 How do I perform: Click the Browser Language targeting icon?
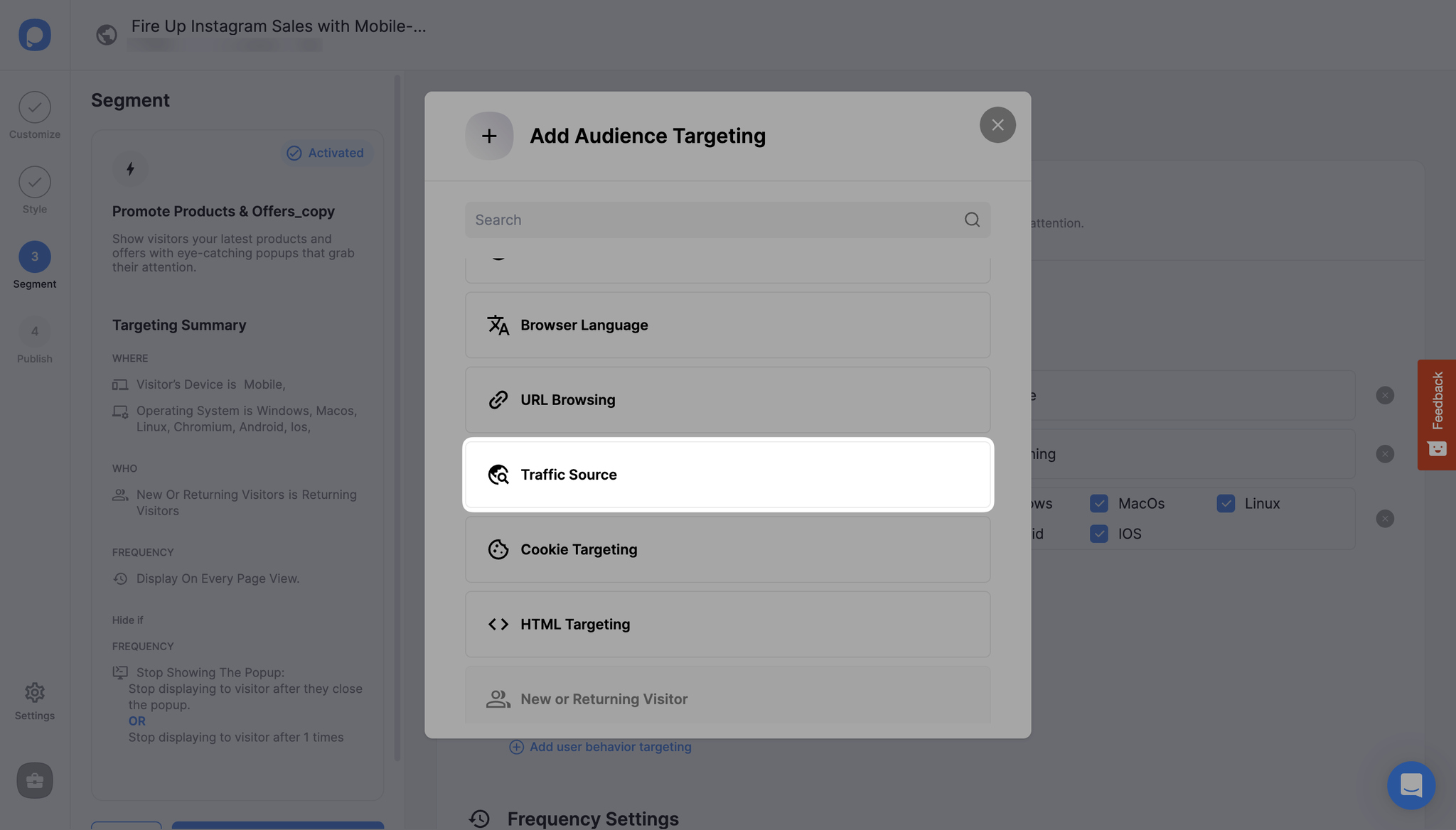[497, 325]
